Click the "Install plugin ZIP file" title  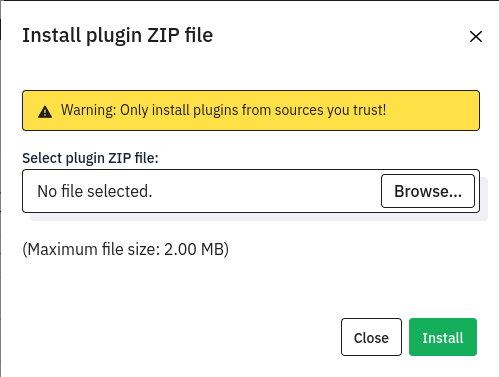117,36
